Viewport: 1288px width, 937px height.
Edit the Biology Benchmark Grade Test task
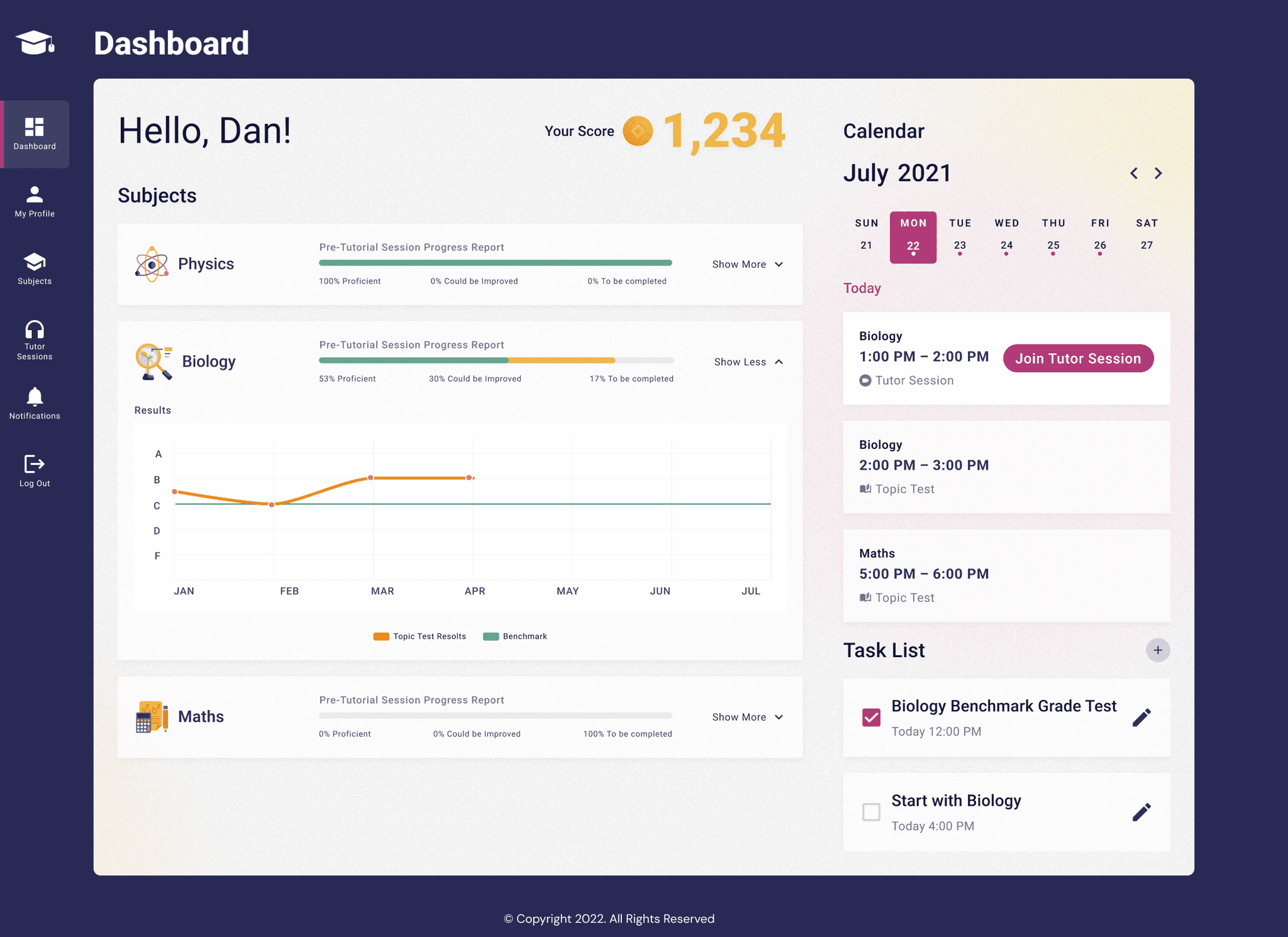1141,718
